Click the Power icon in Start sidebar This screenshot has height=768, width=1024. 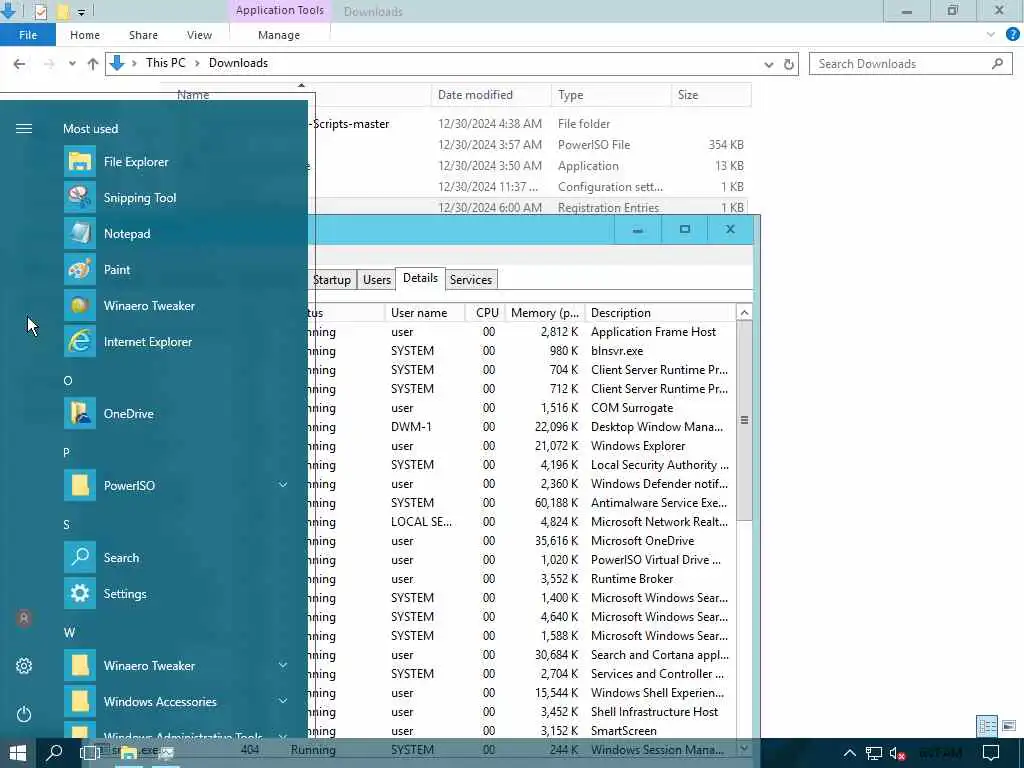pyautogui.click(x=24, y=714)
